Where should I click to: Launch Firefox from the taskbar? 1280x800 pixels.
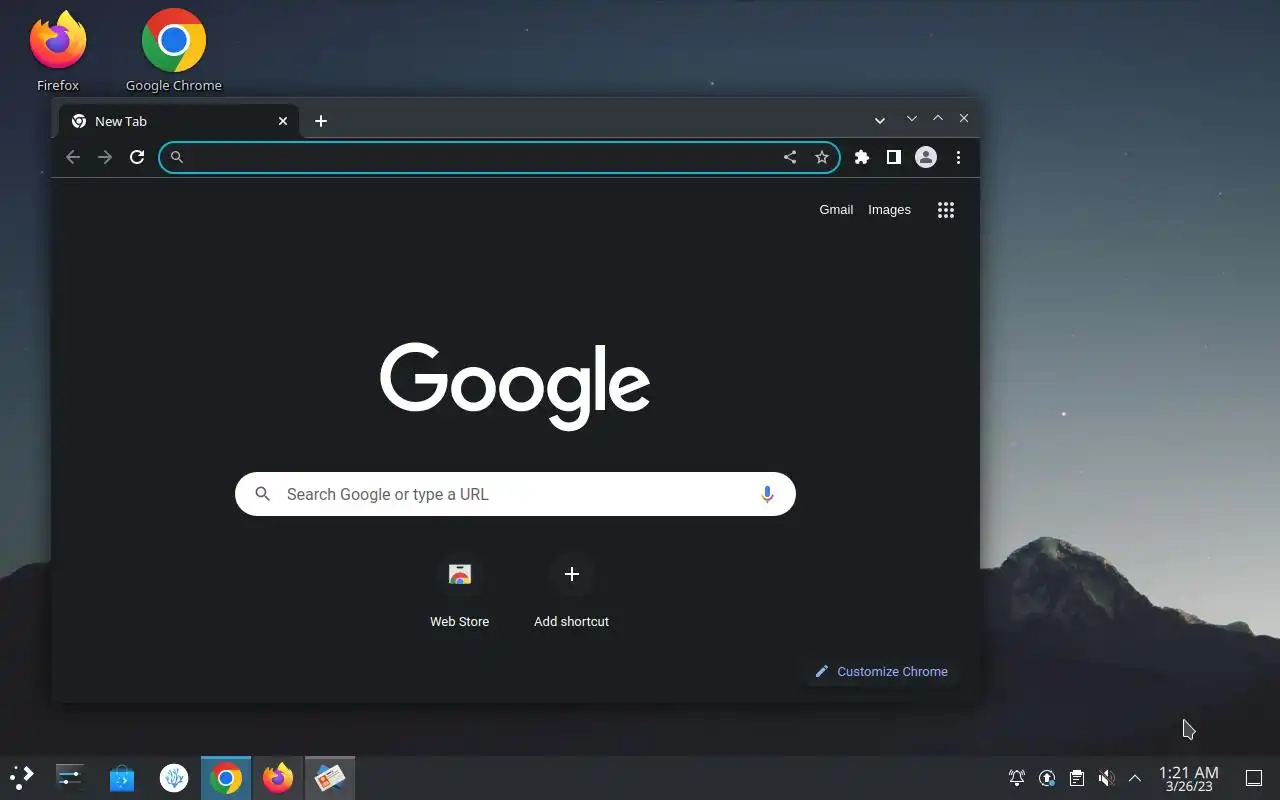(278, 777)
